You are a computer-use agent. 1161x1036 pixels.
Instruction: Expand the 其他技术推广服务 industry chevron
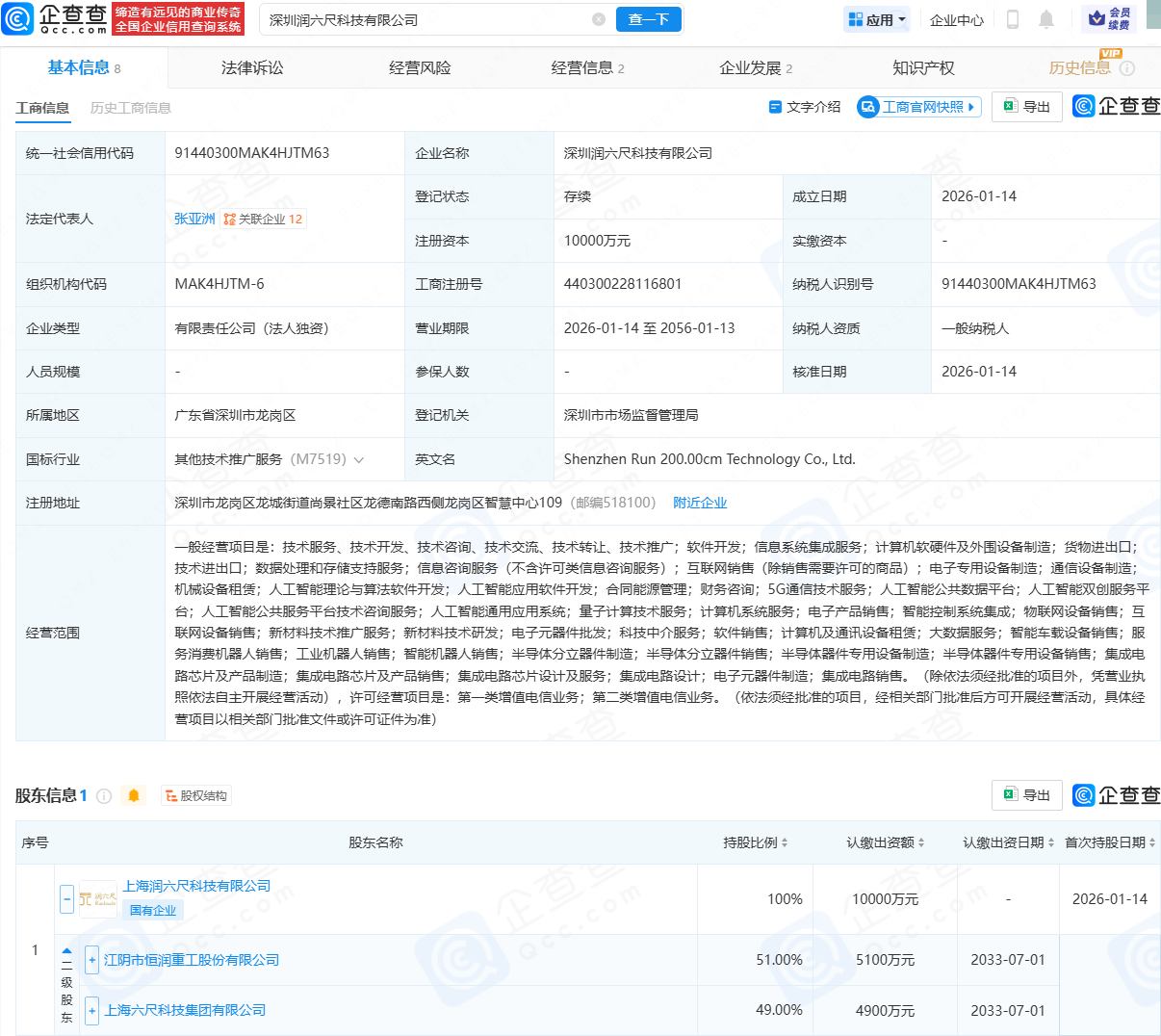[x=359, y=460]
